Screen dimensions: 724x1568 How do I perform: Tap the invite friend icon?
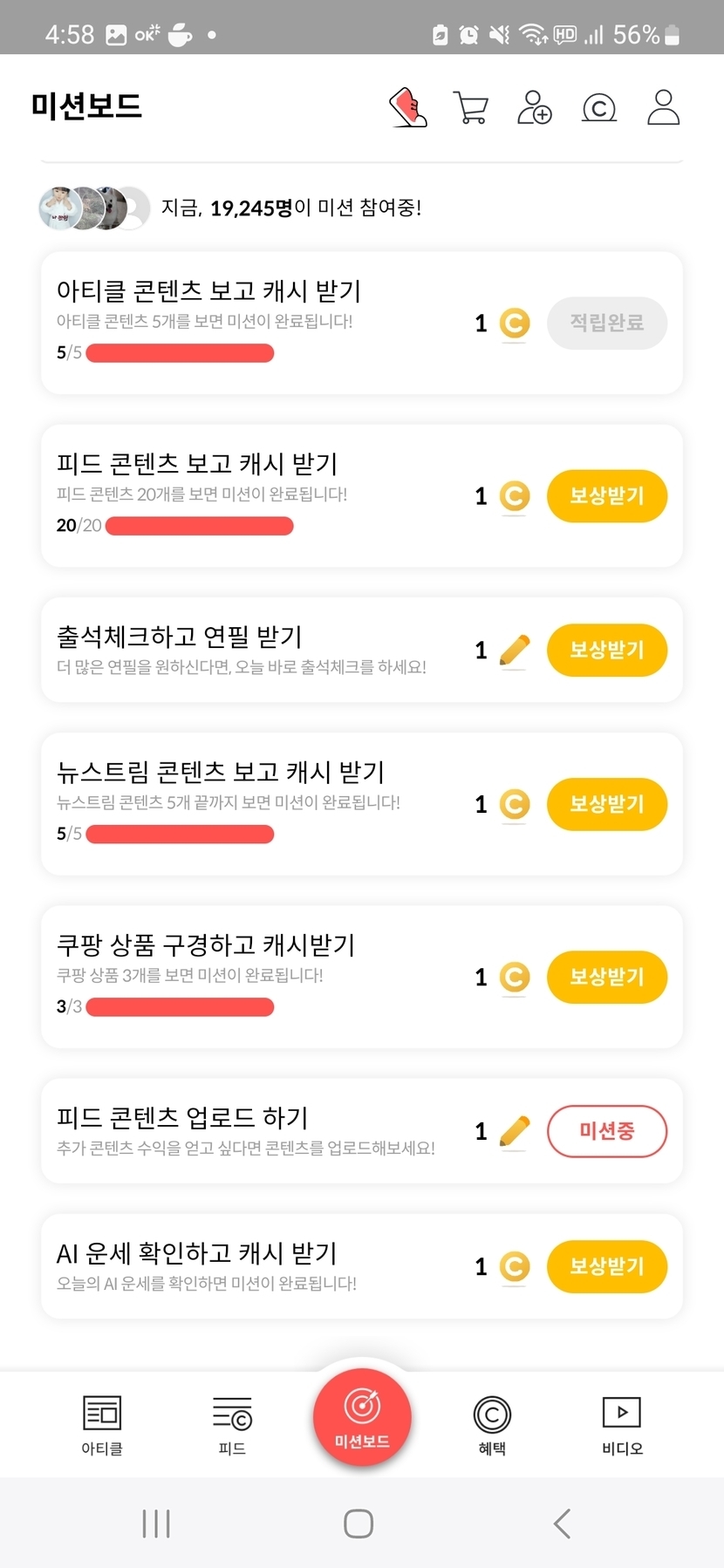coord(534,107)
